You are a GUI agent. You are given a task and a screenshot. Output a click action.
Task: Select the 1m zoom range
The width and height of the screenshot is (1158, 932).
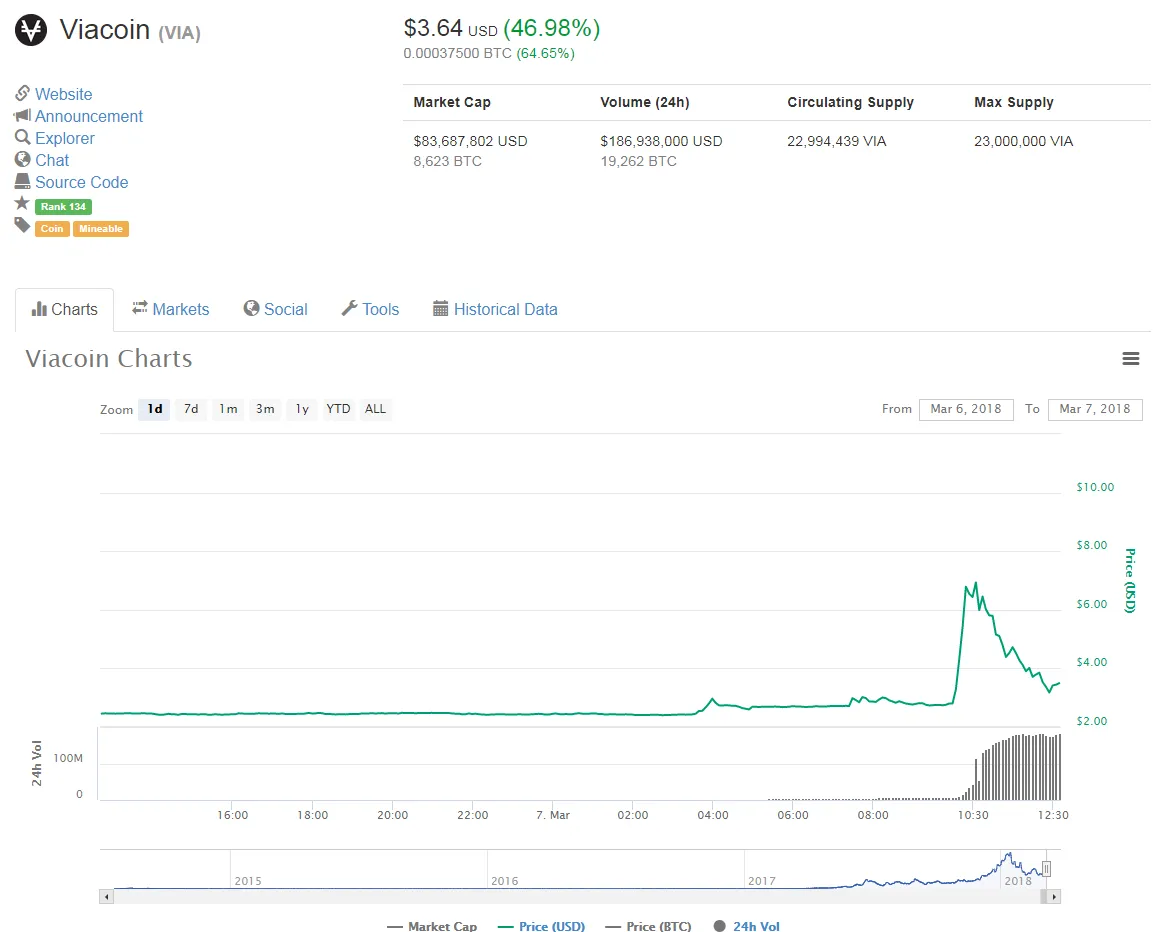click(228, 409)
